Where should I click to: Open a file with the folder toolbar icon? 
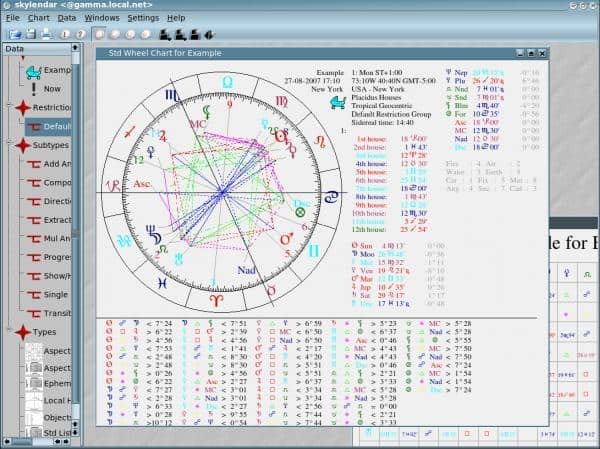click(x=15, y=34)
